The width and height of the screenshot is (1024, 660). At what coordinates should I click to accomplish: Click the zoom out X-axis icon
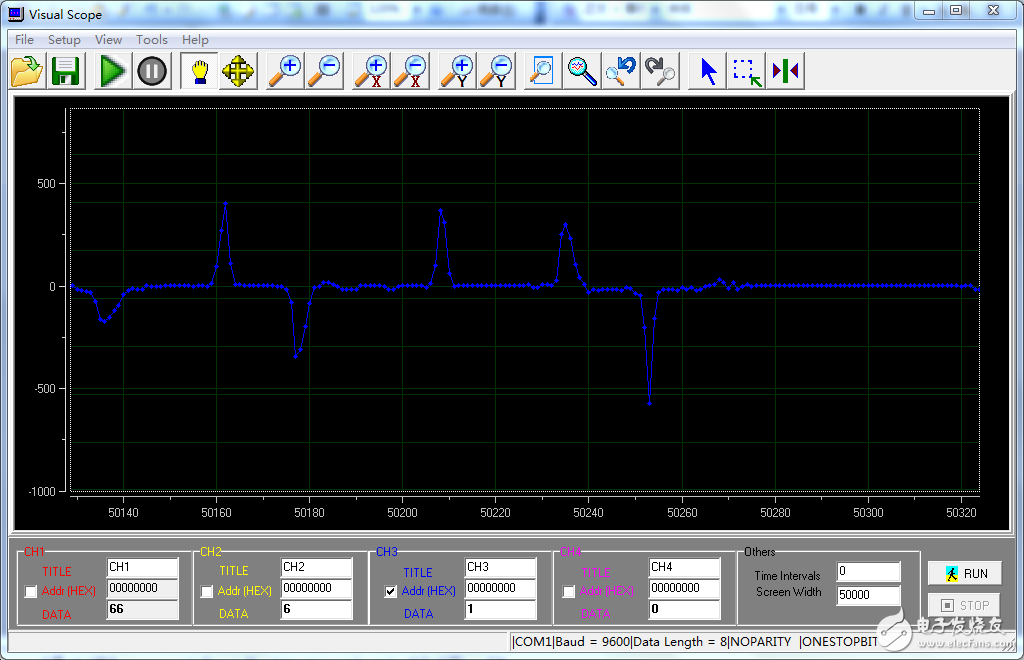(x=410, y=71)
